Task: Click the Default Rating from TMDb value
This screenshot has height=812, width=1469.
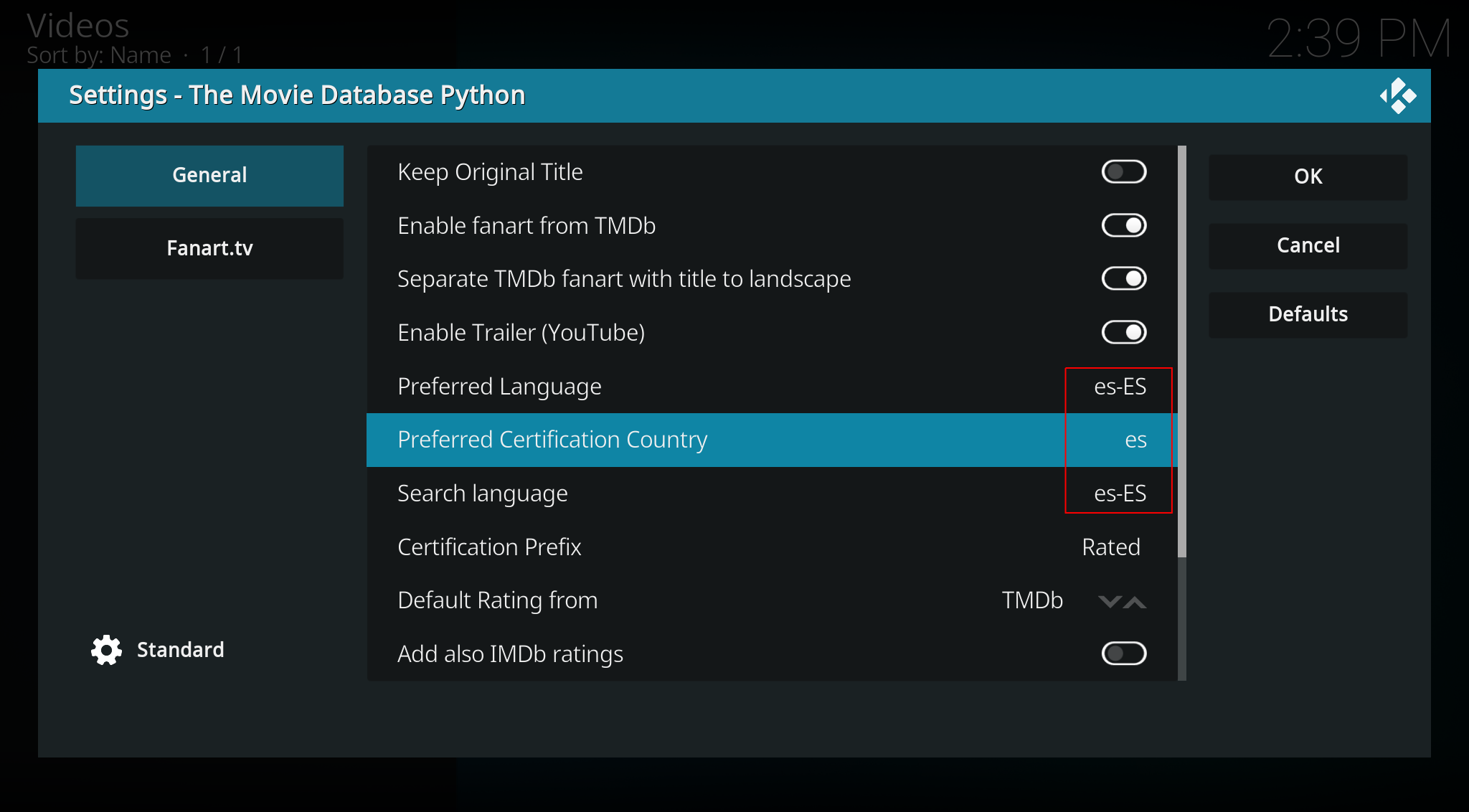Action: tap(1031, 600)
